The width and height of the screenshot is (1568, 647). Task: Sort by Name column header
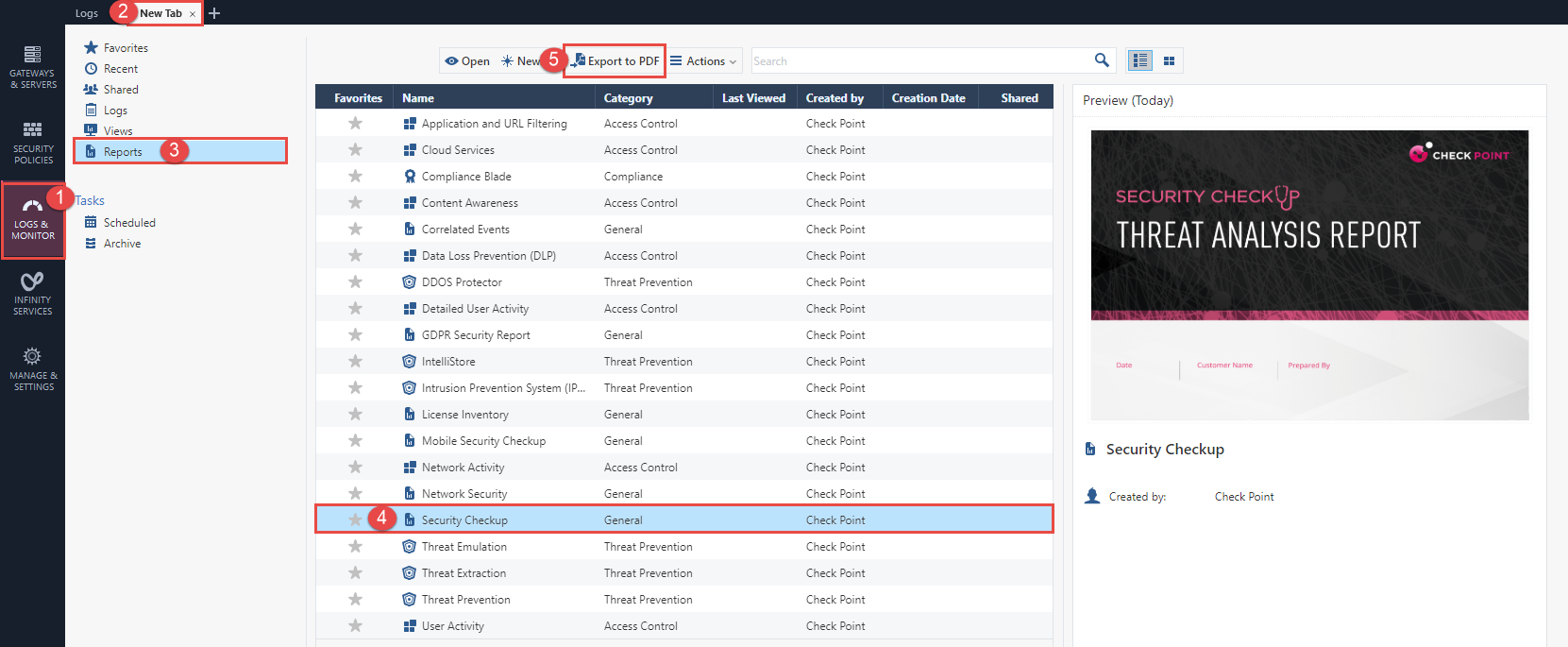tap(494, 97)
